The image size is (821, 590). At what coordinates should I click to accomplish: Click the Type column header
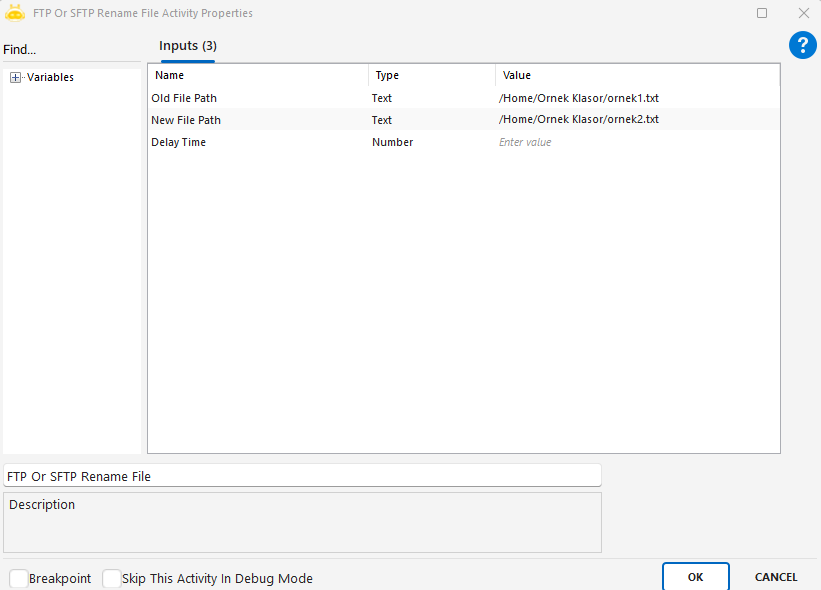432,75
